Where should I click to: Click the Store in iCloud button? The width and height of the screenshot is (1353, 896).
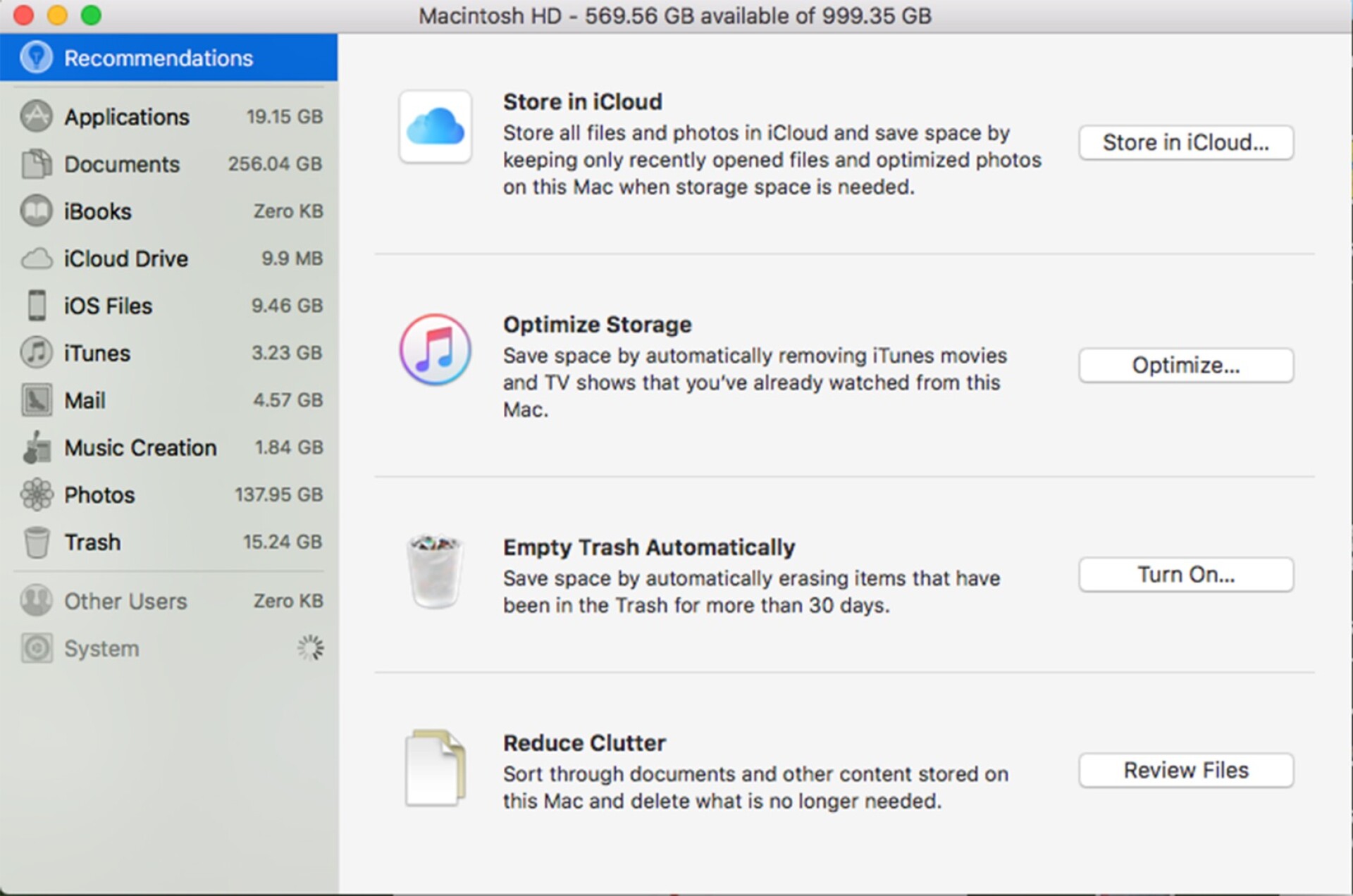click(1185, 142)
